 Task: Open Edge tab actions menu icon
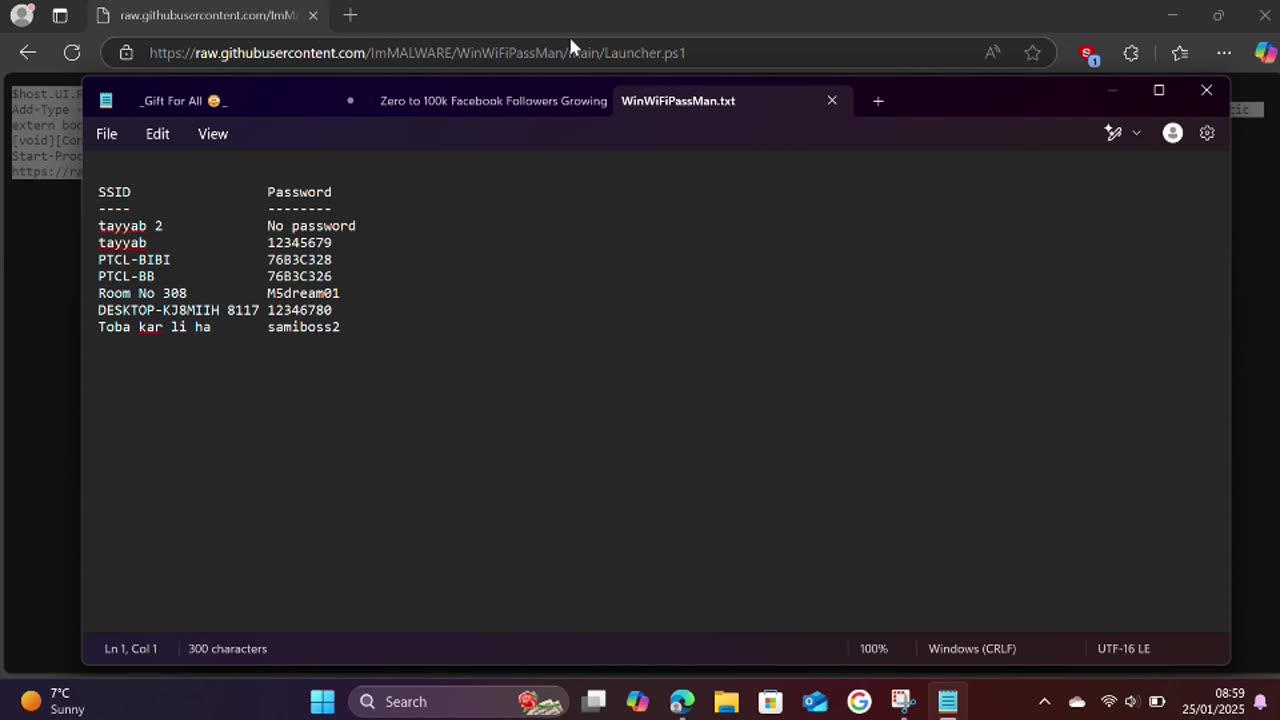[60, 15]
